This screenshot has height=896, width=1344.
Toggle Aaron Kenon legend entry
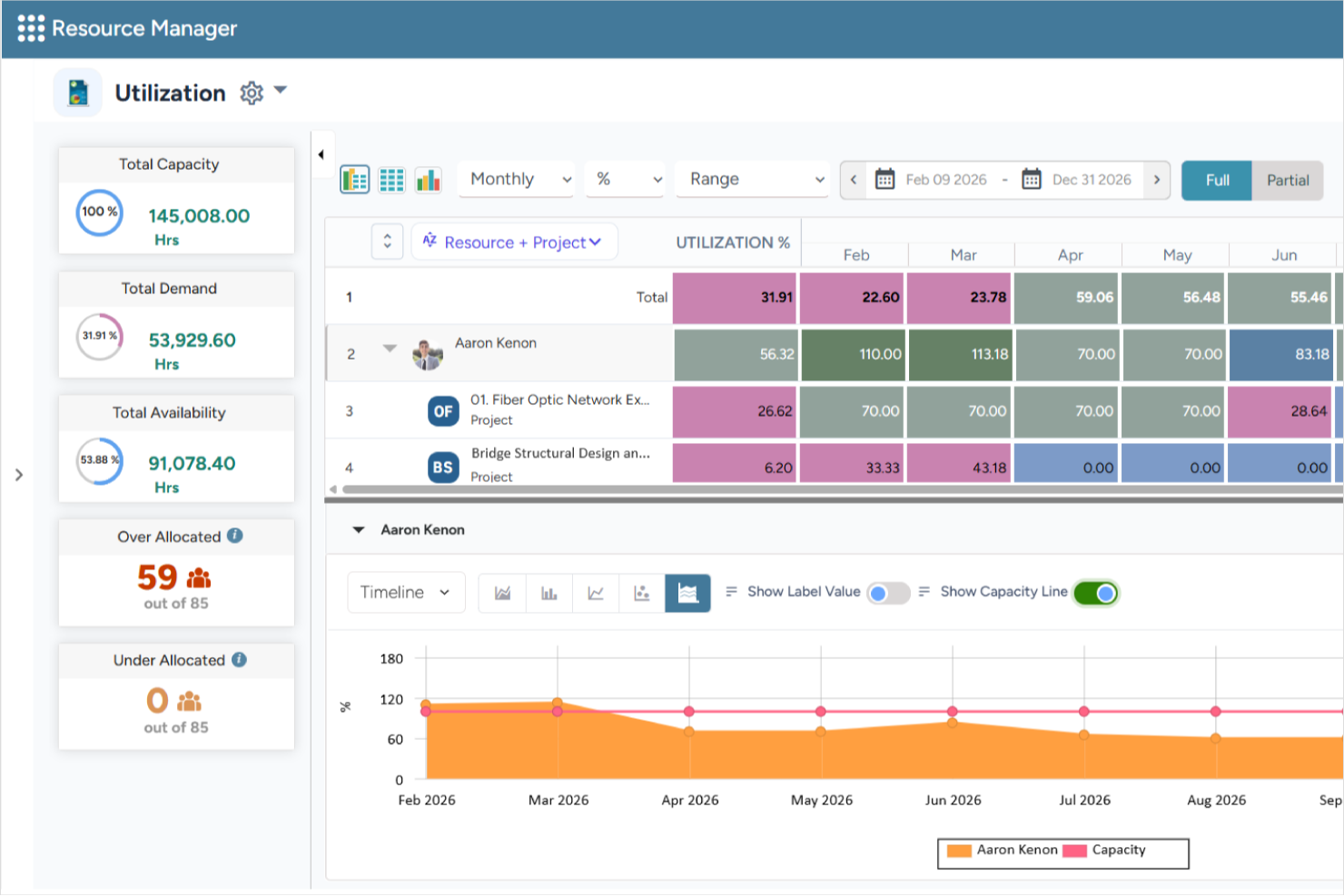(x=1003, y=851)
